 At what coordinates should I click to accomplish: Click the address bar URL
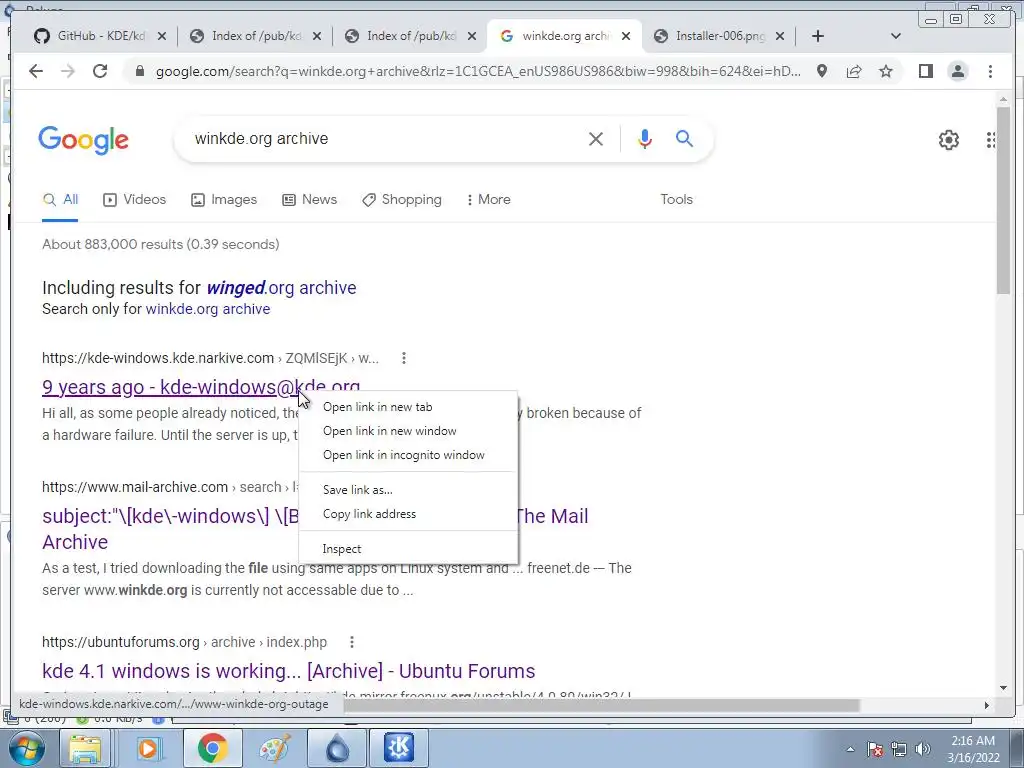478,71
